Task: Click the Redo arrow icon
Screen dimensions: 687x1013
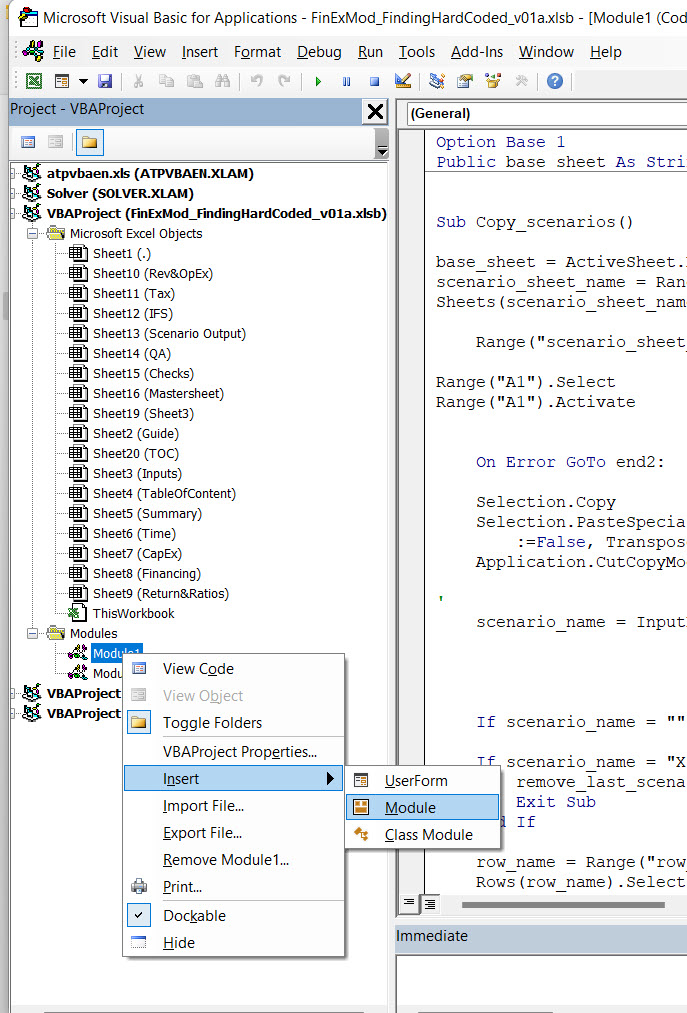Action: 284,81
